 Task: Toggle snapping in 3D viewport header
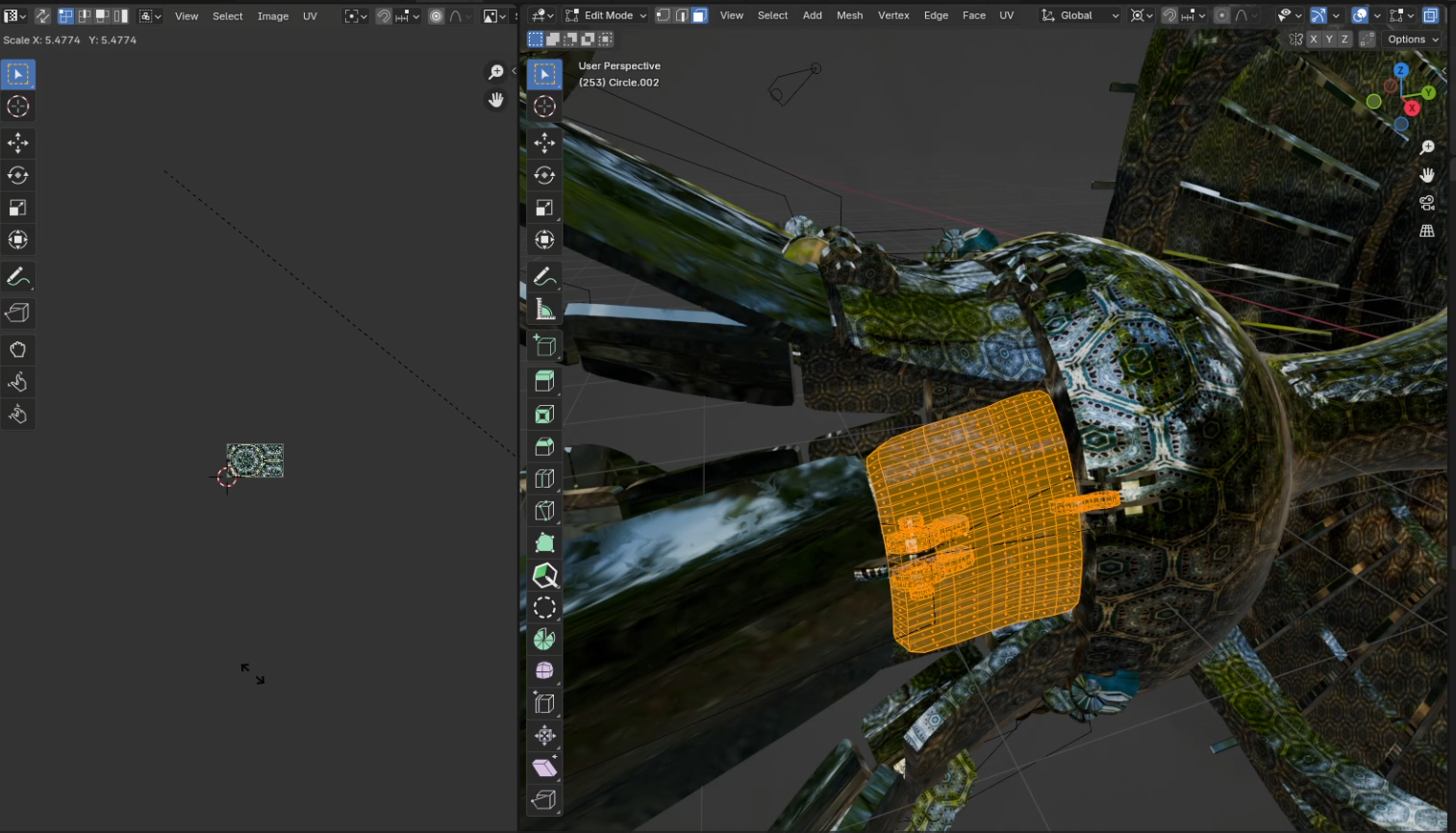tap(1169, 15)
